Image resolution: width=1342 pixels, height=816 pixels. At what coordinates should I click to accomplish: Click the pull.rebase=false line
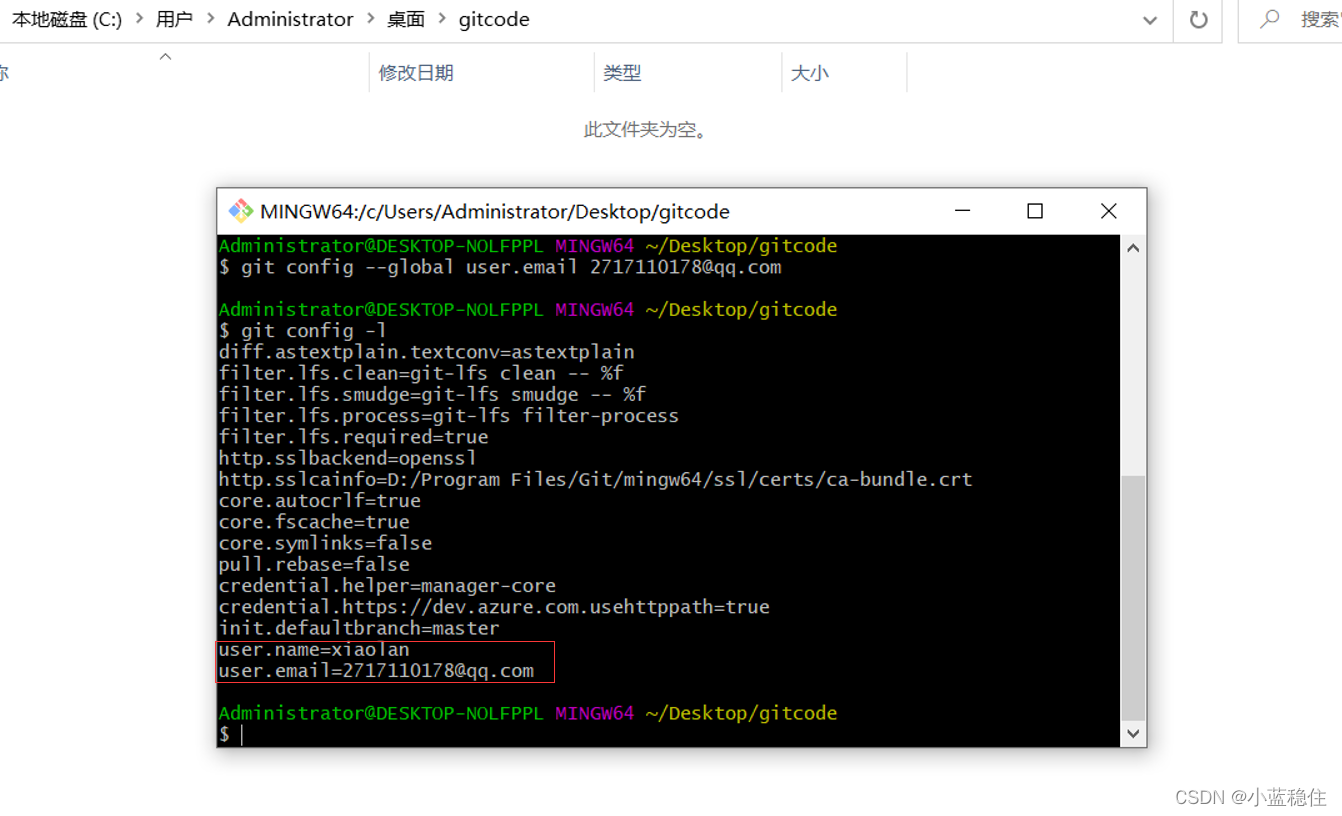[x=314, y=565]
